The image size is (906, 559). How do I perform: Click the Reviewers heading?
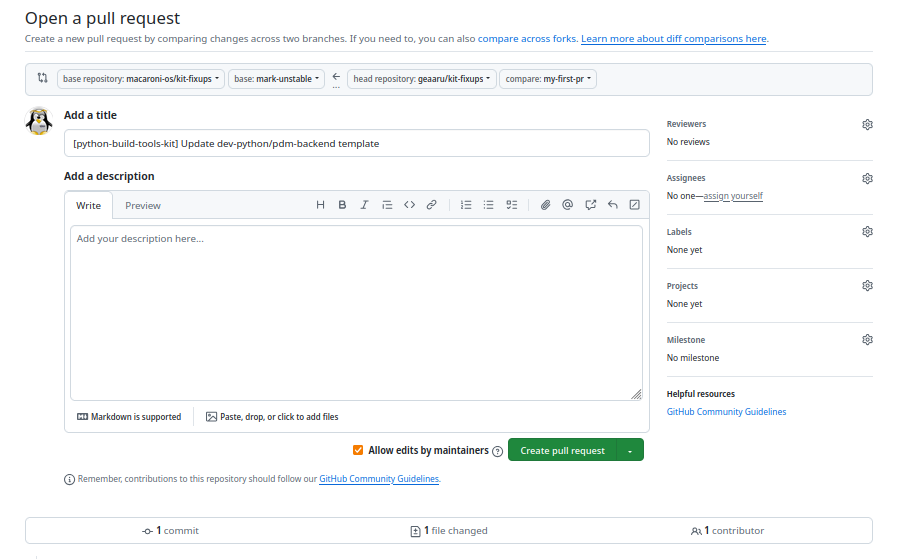coord(686,124)
